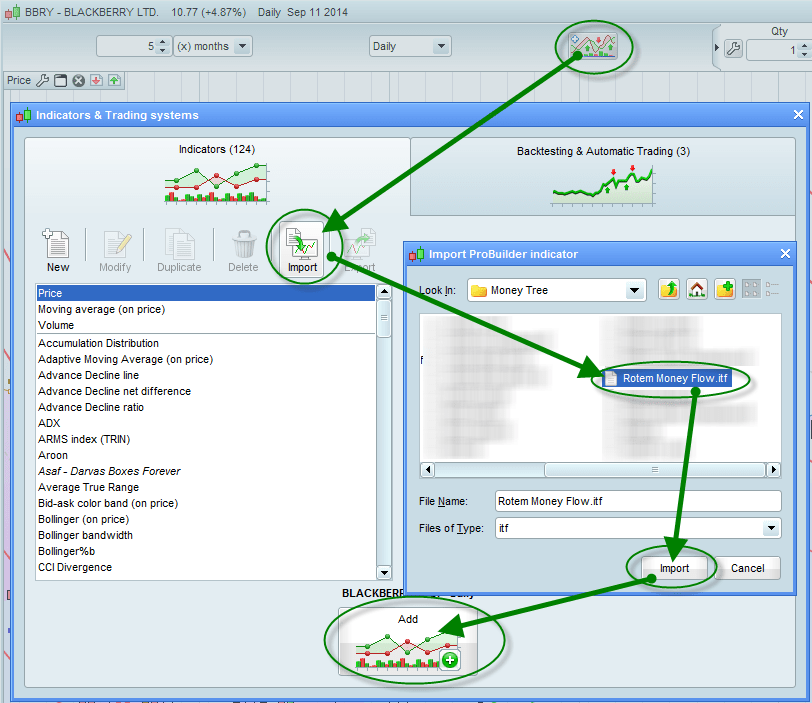Viewport: 812px width, 703px height.
Task: Select the Indicators (124) tab
Action: tap(217, 170)
